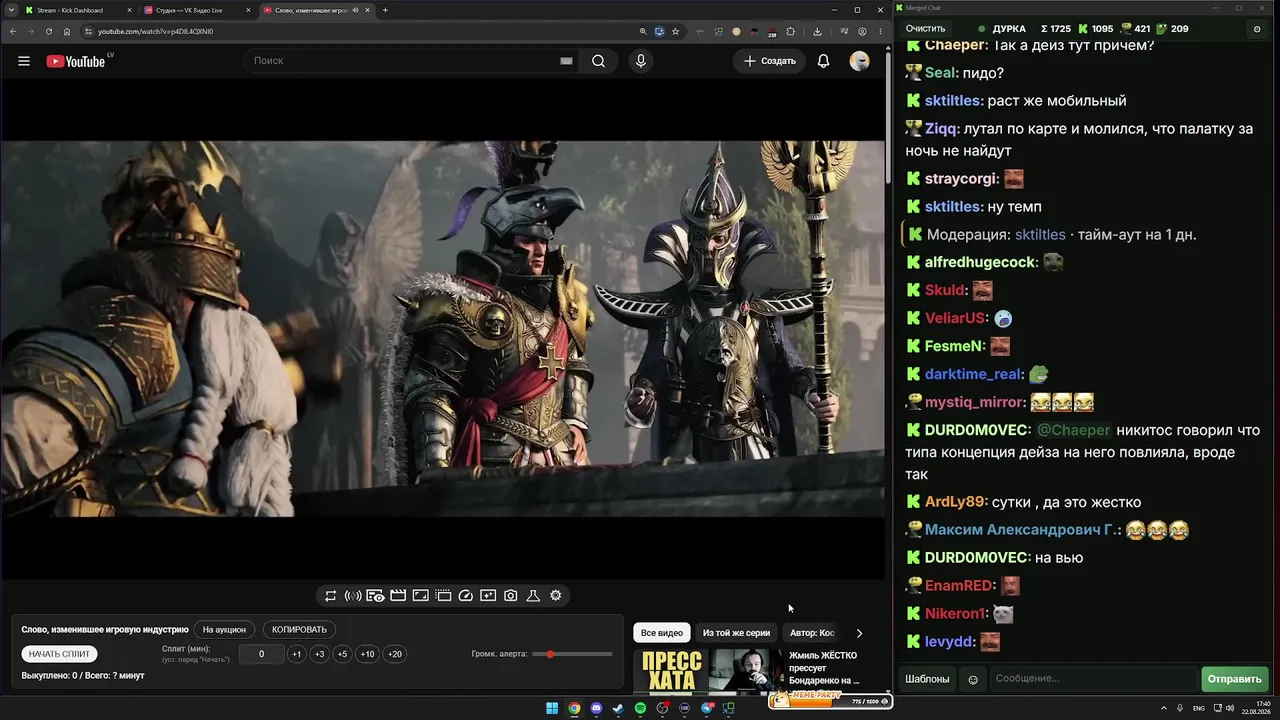
Task: Open the emoji picker in chat
Action: coord(973,680)
